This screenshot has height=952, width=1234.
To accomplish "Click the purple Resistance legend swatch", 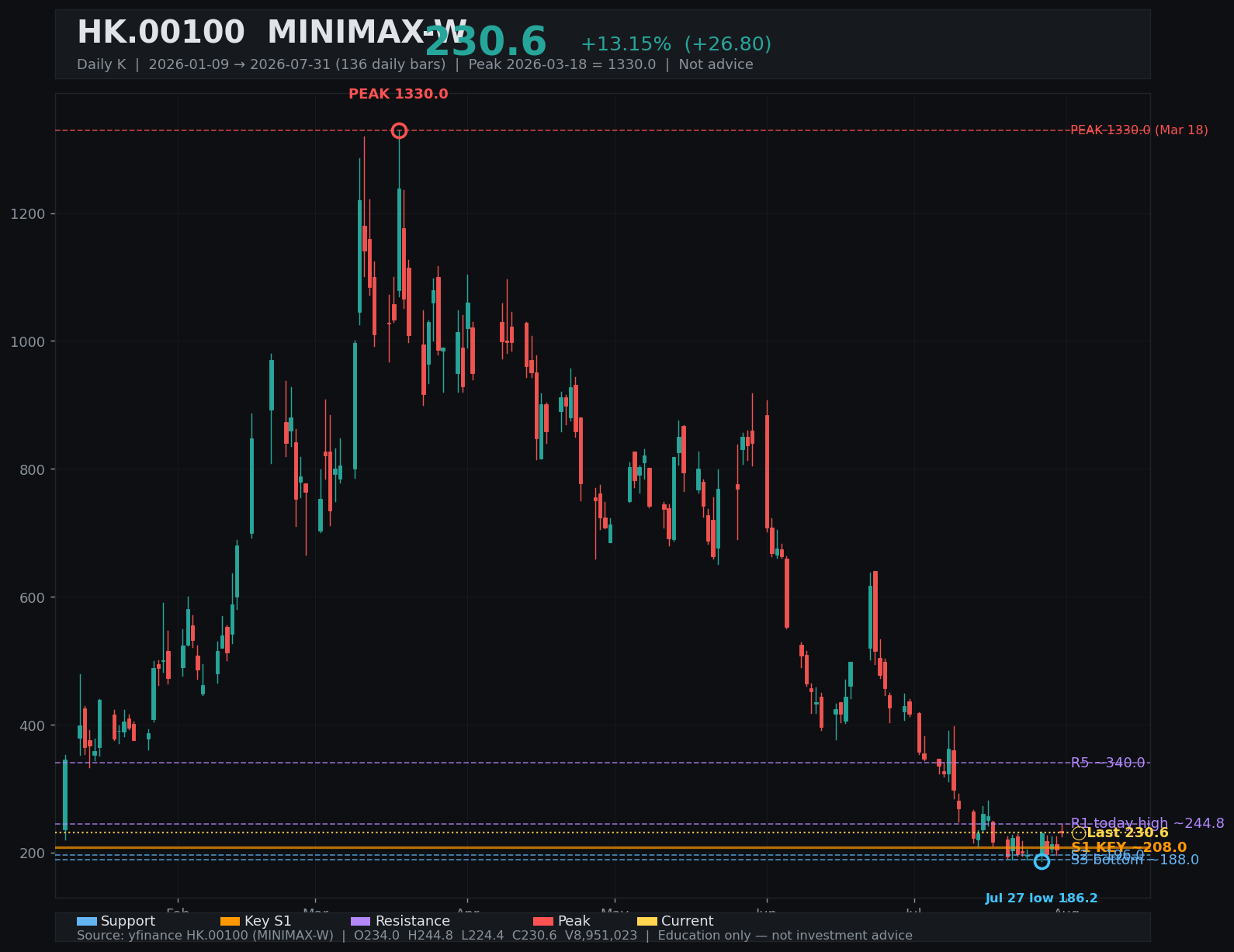I will 361,921.
